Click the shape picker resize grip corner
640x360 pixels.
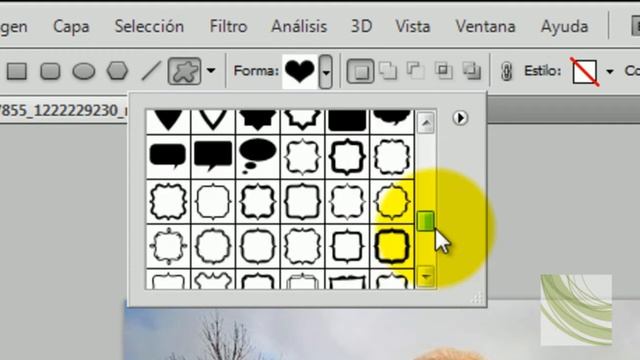pyautogui.click(x=477, y=298)
